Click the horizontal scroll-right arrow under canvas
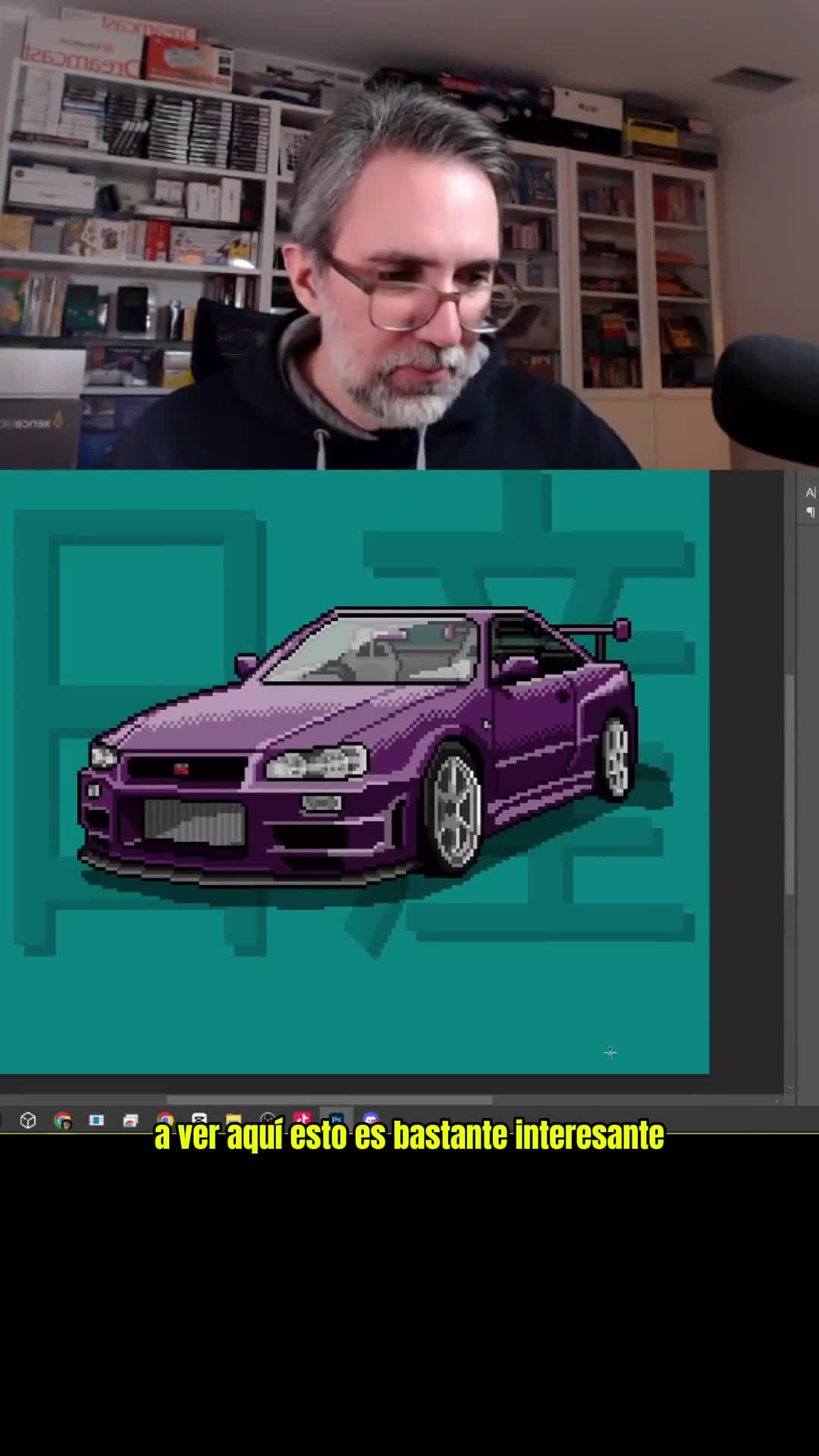The width and height of the screenshot is (819, 1456). [777, 1100]
